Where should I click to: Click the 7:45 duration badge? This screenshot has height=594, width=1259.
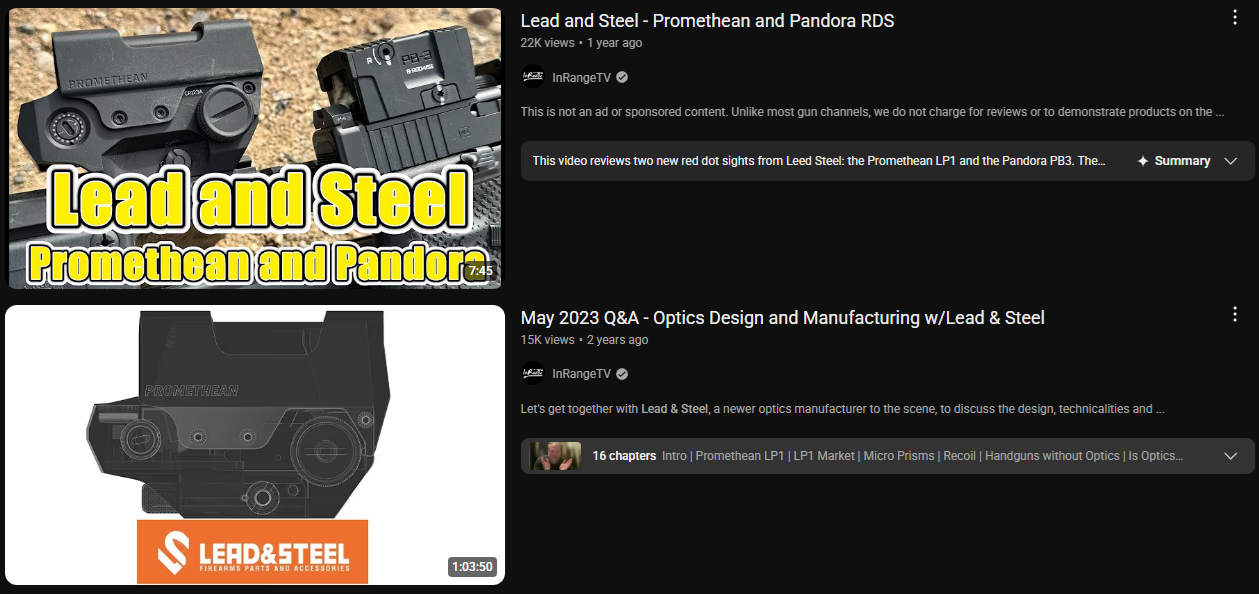481,271
